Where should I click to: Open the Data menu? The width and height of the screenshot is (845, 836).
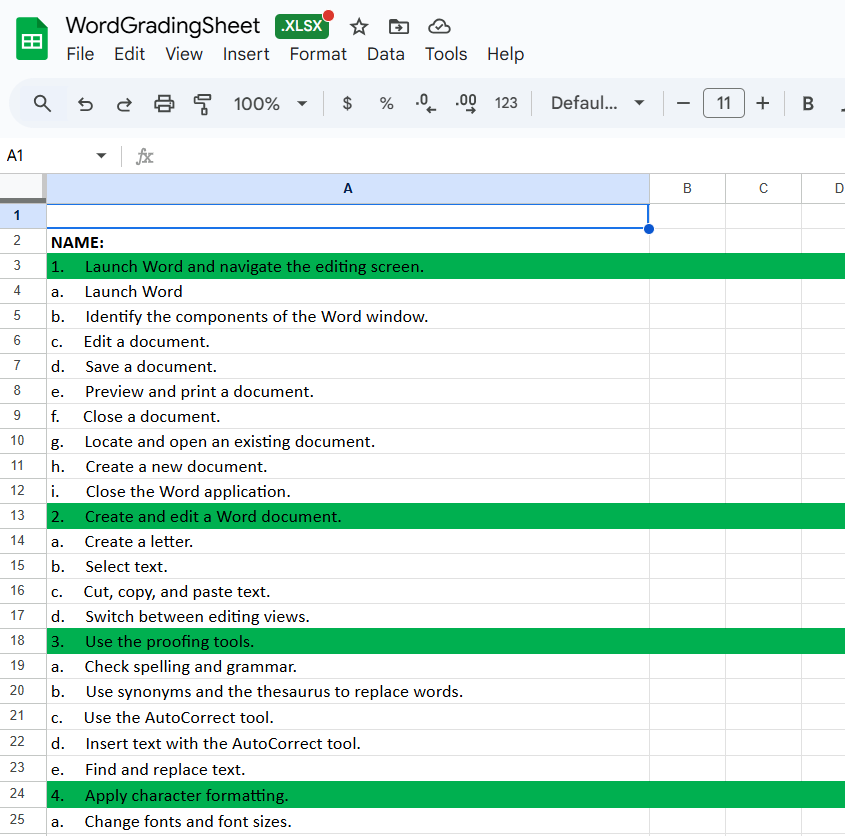(385, 54)
